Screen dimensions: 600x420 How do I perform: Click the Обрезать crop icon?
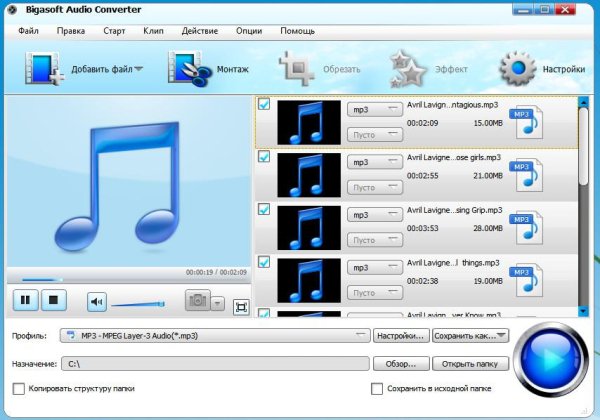pyautogui.click(x=296, y=69)
